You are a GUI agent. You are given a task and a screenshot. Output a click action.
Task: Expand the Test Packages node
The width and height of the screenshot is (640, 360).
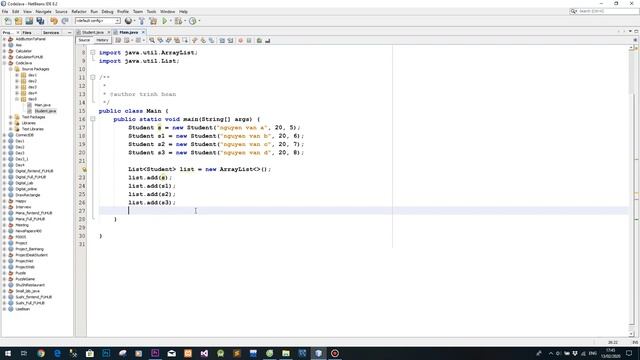point(11,117)
